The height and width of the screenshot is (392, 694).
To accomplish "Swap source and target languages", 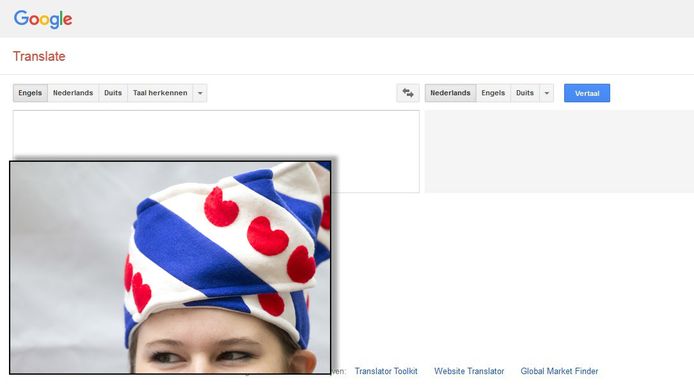I will click(408, 93).
